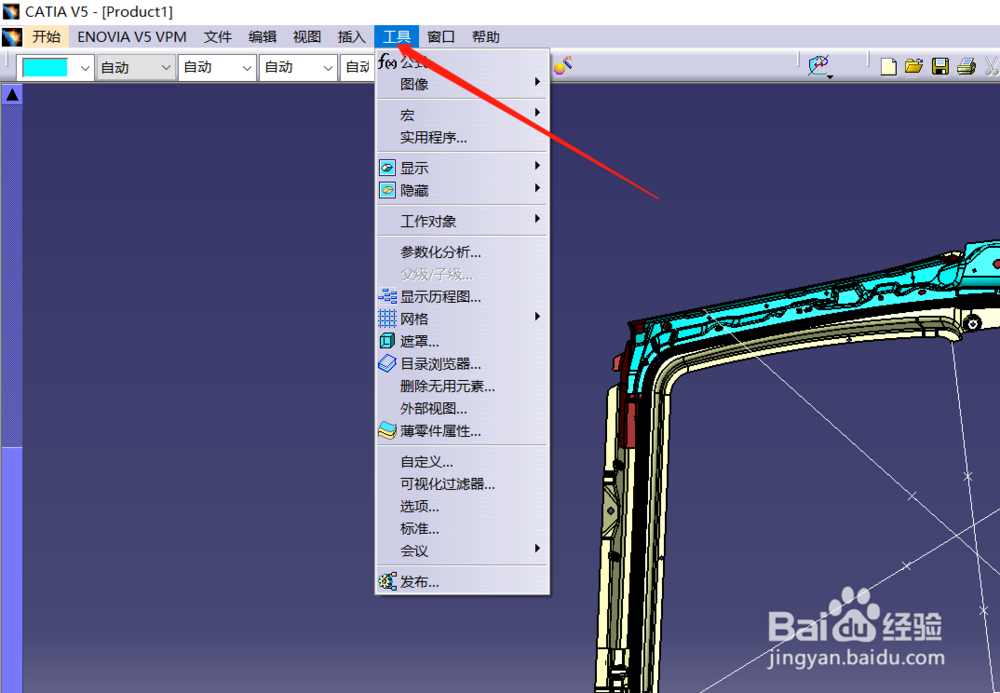1000x693 pixels.
Task: Click the Show (显示) eye icon
Action: [x=387, y=168]
